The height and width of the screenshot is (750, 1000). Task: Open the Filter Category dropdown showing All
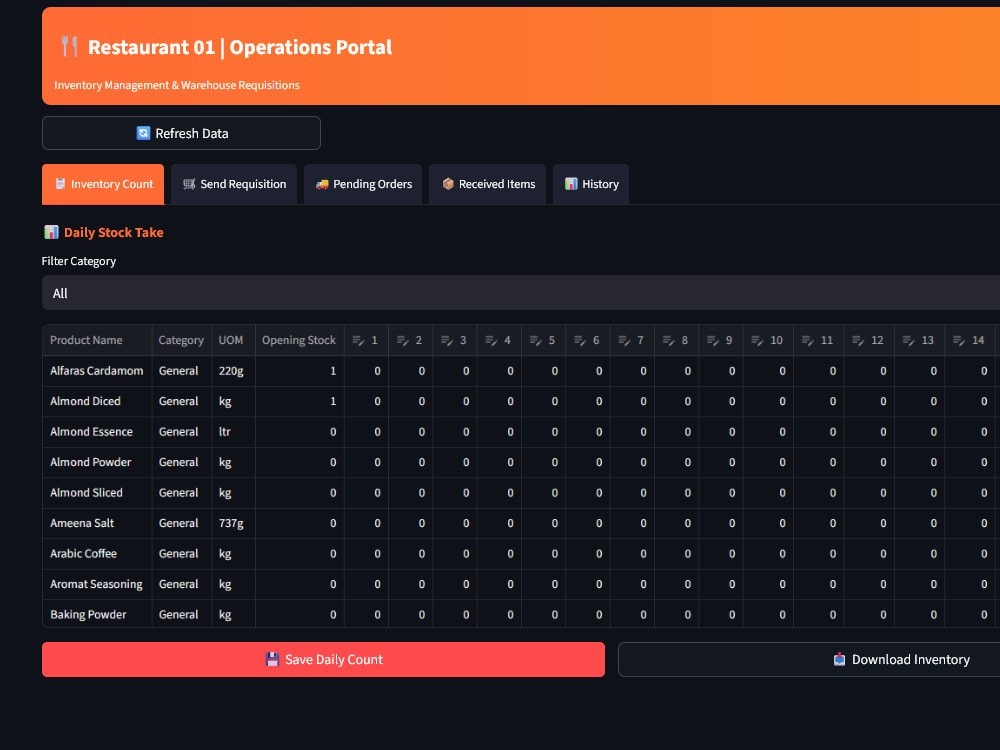tap(521, 293)
